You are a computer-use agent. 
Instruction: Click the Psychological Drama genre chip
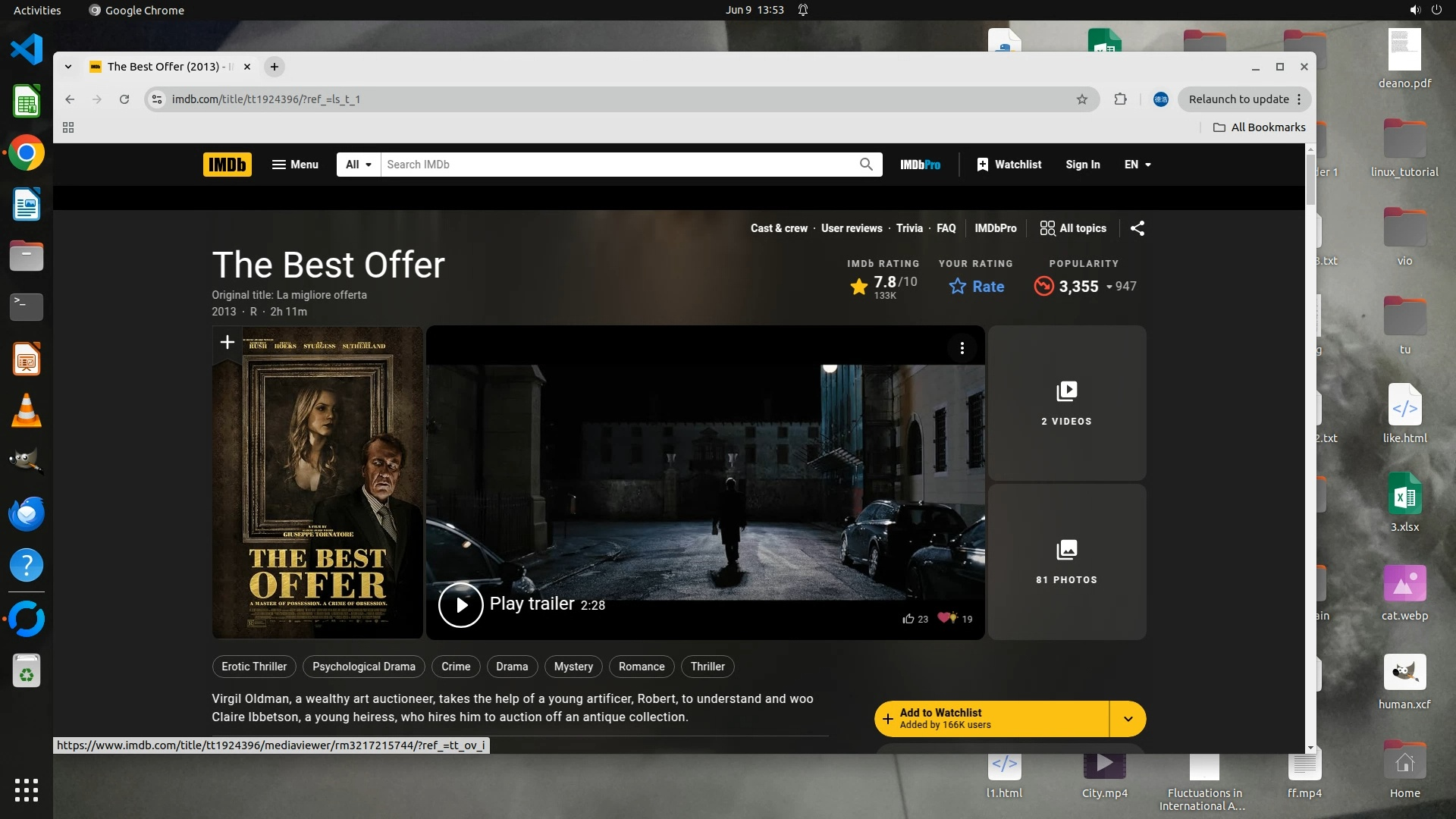click(x=363, y=667)
